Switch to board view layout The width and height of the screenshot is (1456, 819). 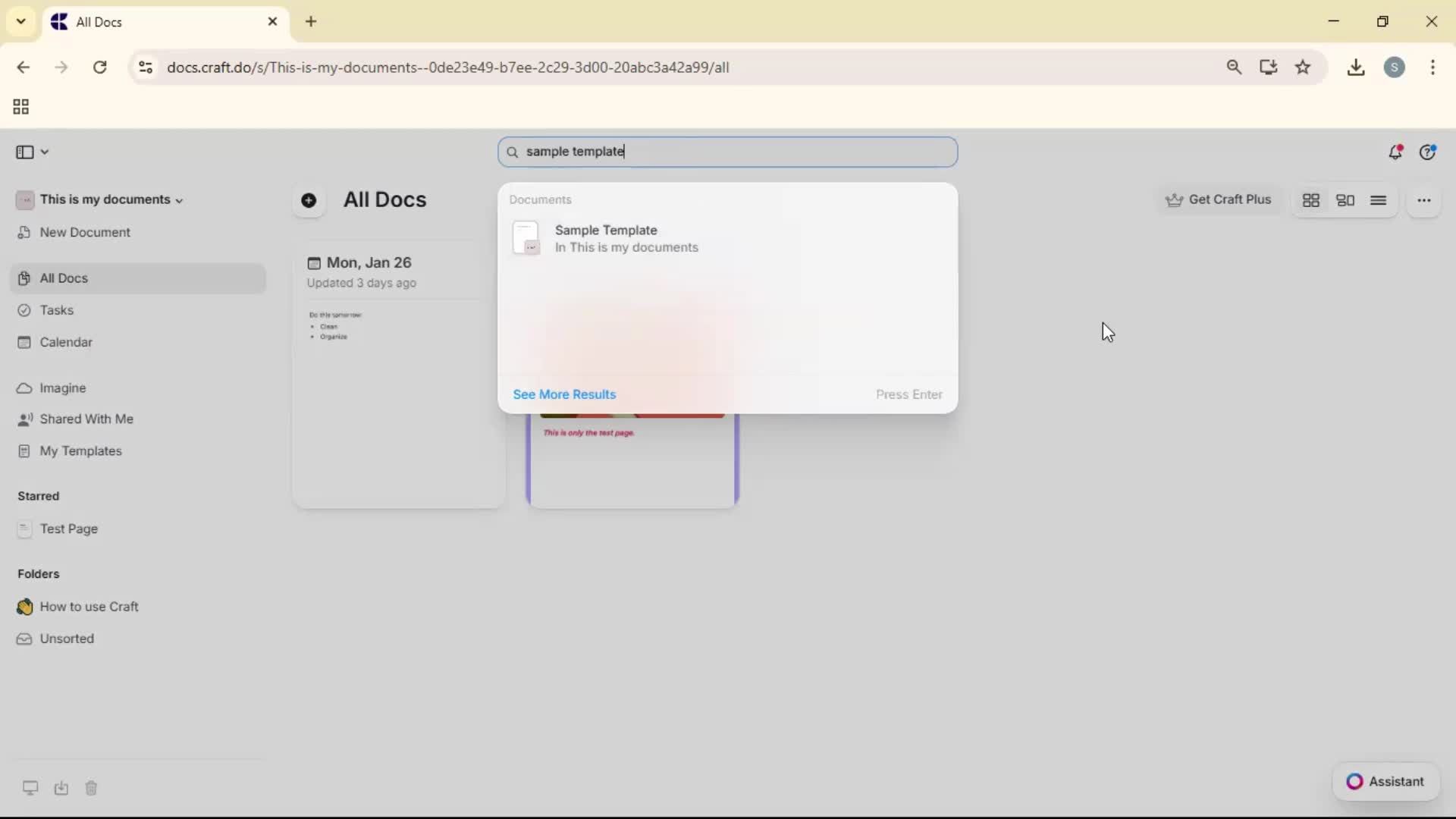pos(1346,200)
